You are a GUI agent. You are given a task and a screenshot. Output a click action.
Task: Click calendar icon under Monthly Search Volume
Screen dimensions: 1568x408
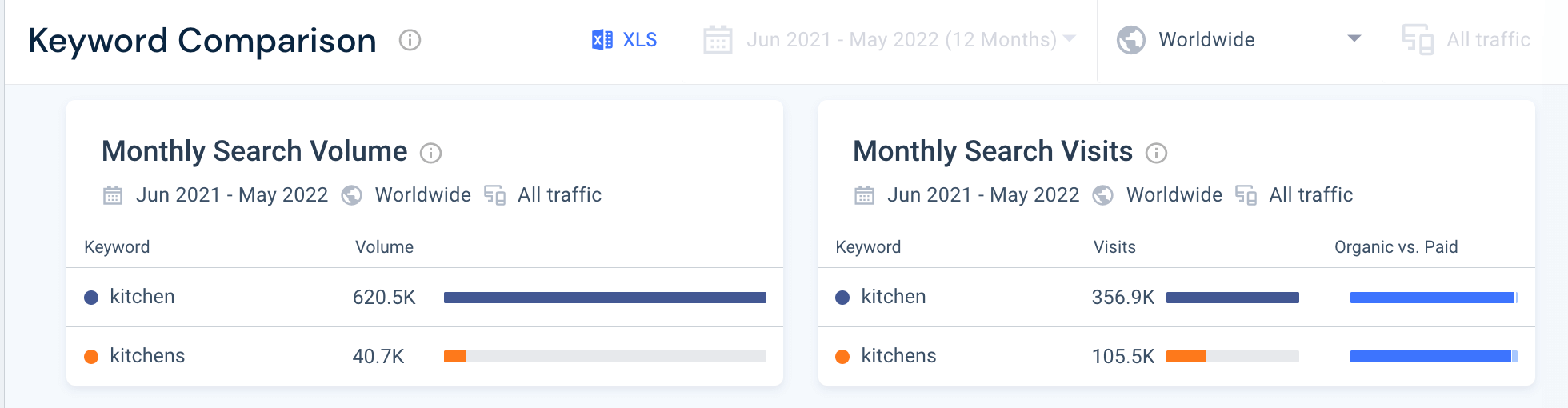pyautogui.click(x=113, y=195)
